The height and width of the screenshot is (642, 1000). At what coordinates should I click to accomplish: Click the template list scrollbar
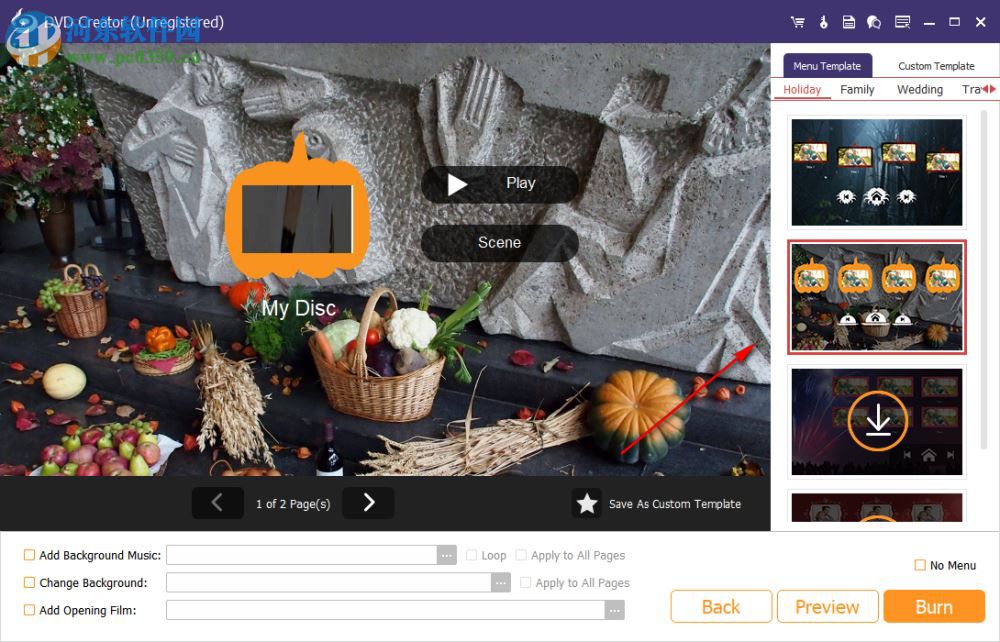tap(984, 281)
